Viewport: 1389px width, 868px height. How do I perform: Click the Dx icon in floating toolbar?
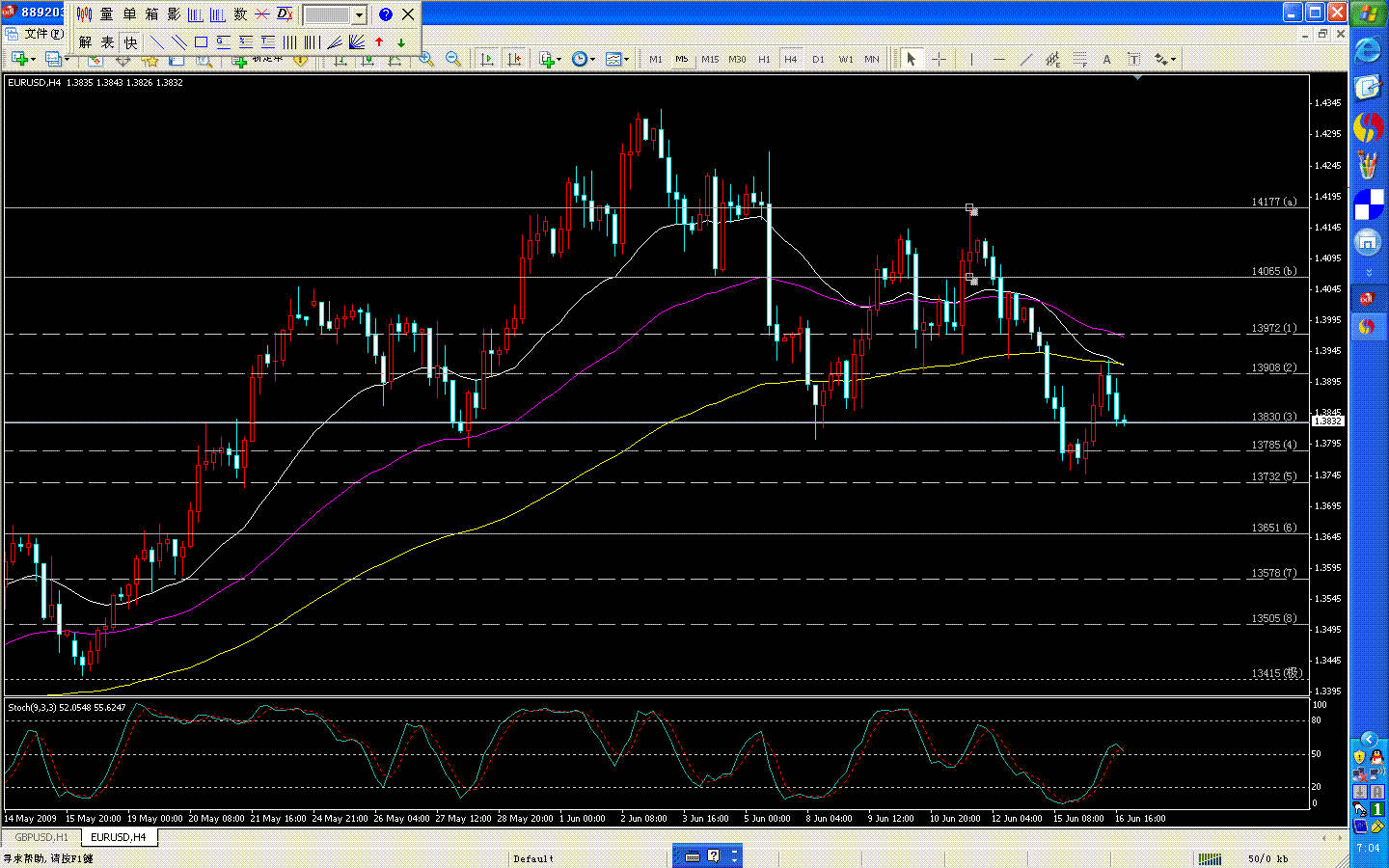(x=285, y=14)
